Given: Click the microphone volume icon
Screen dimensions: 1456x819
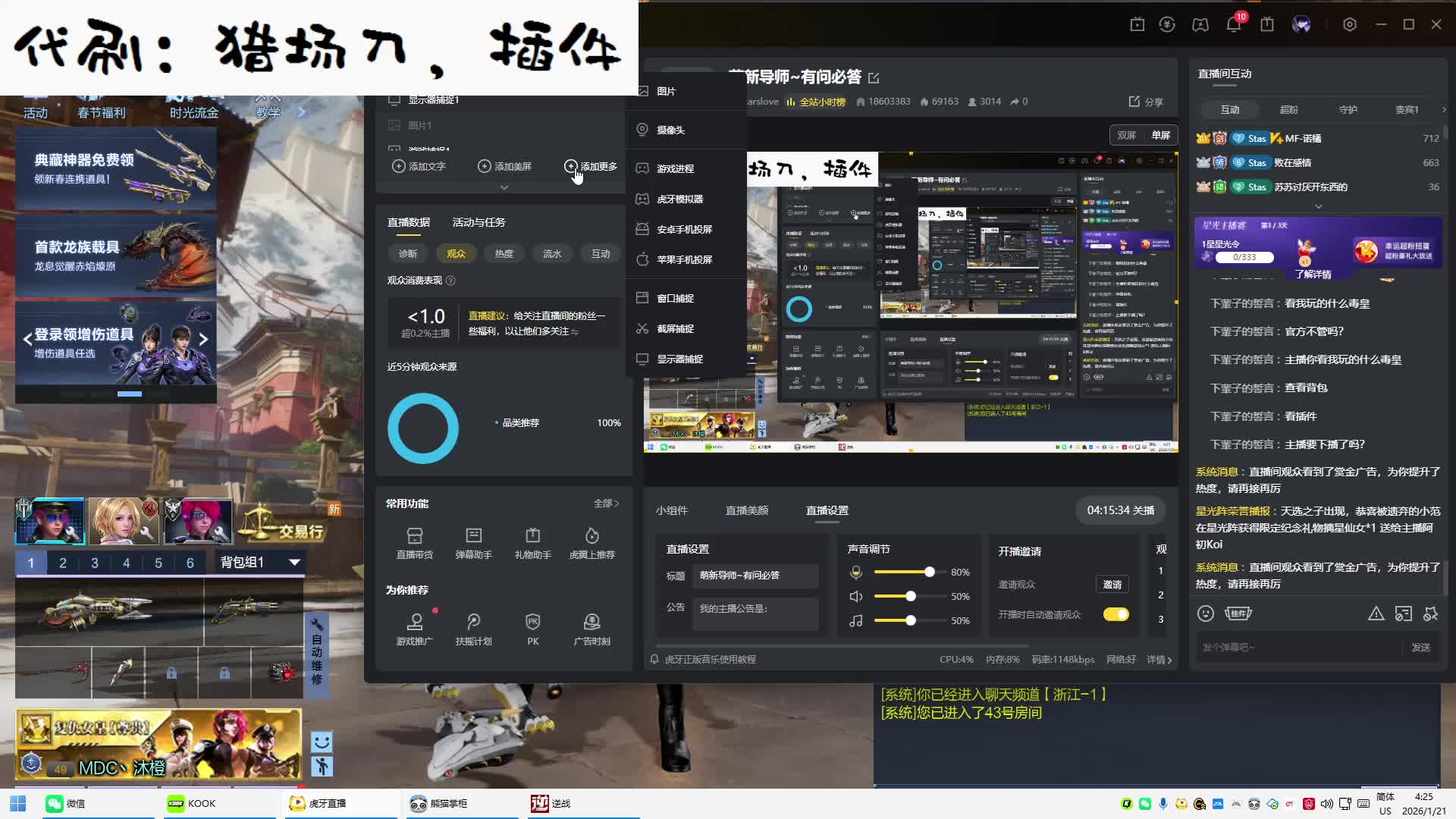Looking at the screenshot, I should pos(856,573).
